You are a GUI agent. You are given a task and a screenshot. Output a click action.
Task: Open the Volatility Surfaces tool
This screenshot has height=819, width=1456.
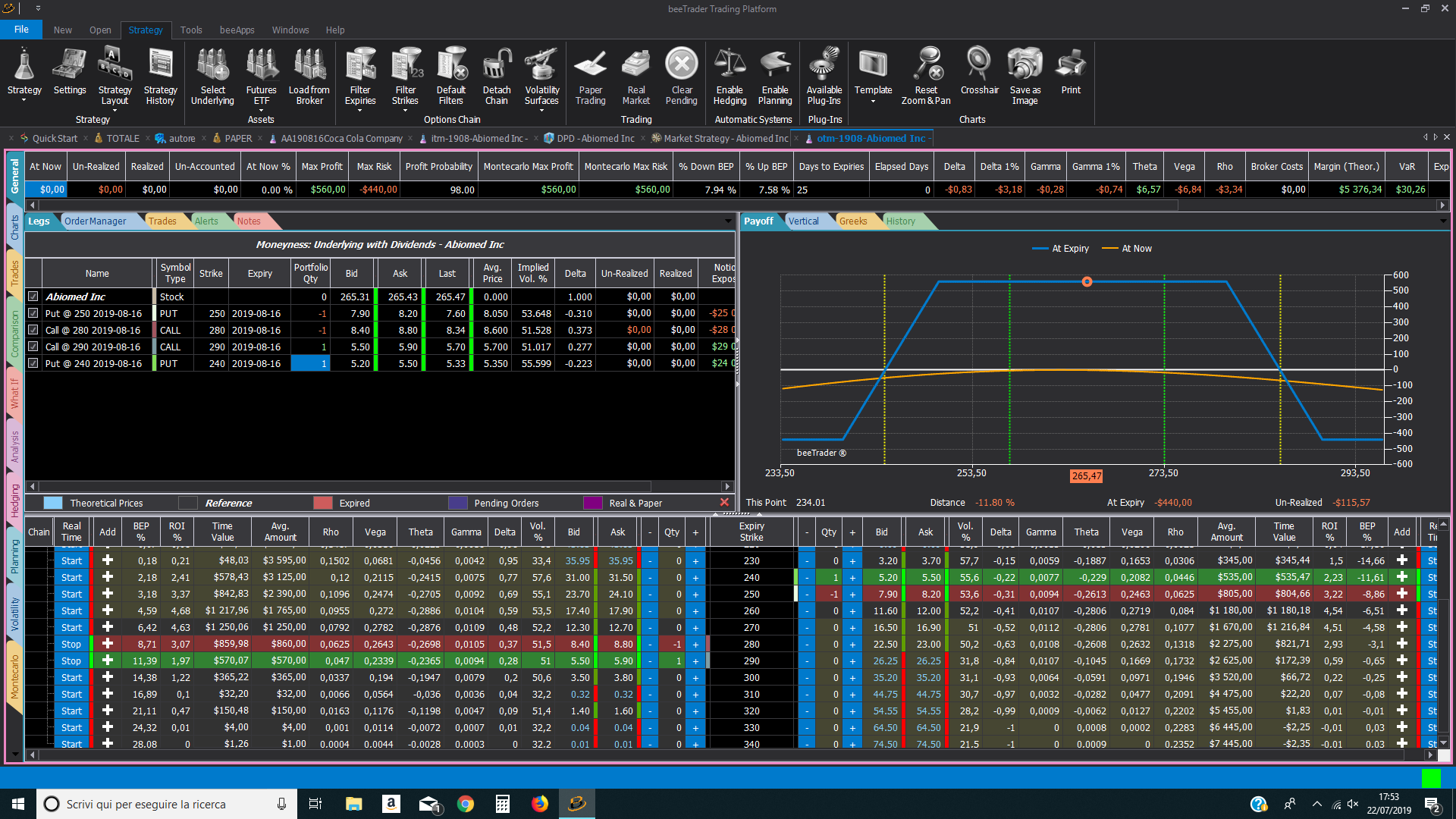point(541,77)
